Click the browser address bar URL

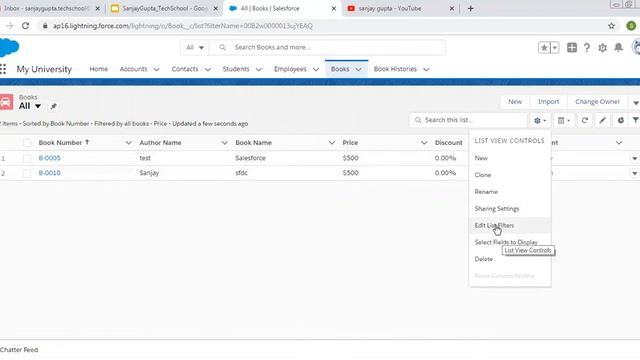182,26
